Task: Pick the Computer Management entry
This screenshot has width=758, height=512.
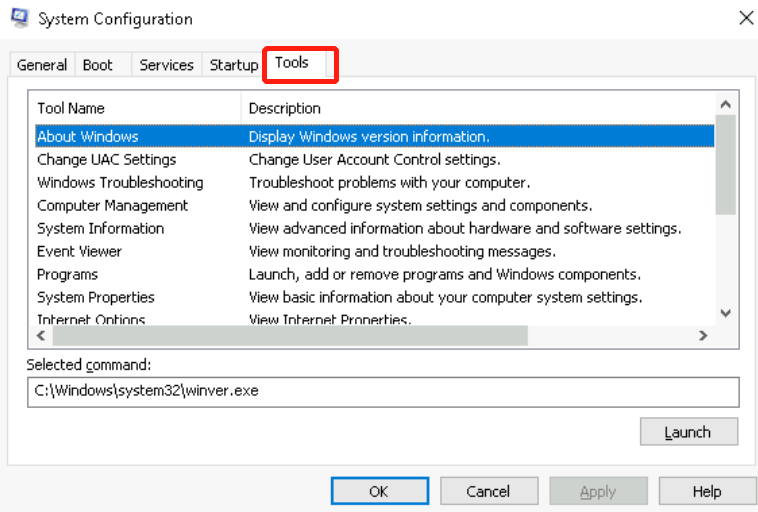Action: [x=112, y=205]
